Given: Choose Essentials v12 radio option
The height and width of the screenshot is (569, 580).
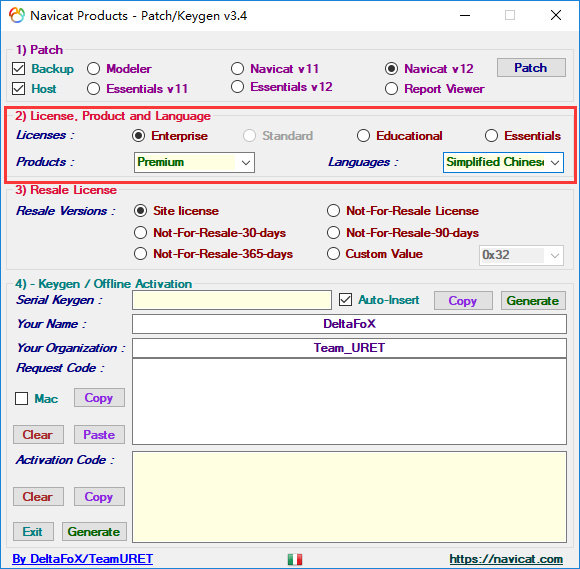Looking at the screenshot, I should pyautogui.click(x=237, y=87).
